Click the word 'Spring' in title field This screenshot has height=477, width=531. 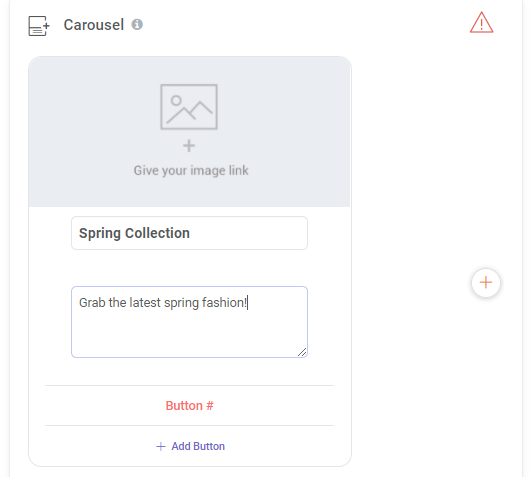pos(100,234)
